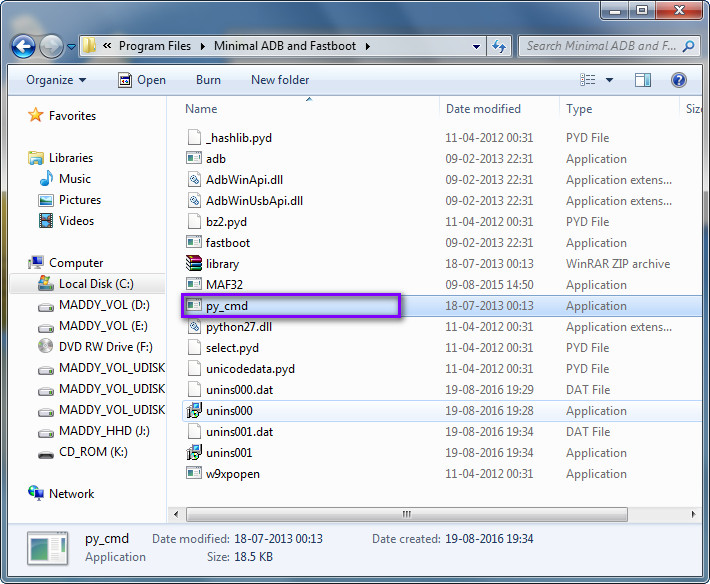Click the Forward navigation arrow

point(51,46)
